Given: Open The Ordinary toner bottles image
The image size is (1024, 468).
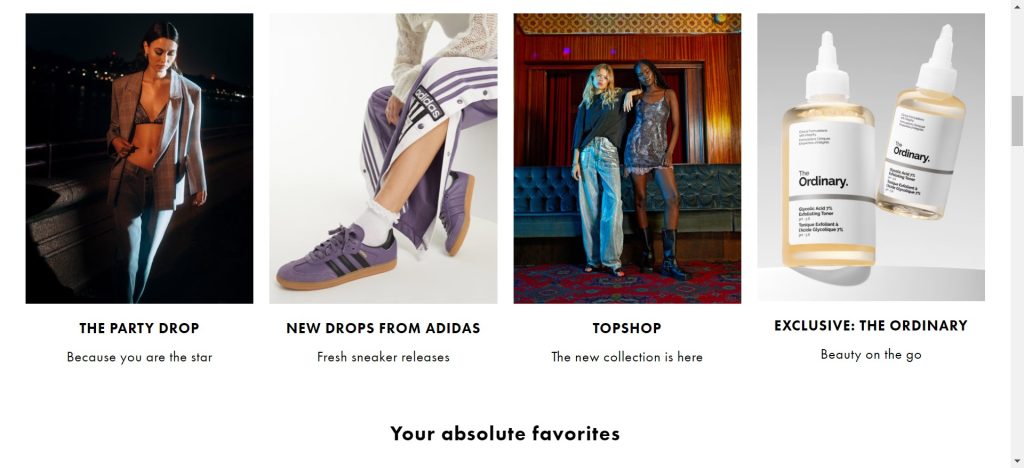Looking at the screenshot, I should pyautogui.click(x=871, y=157).
